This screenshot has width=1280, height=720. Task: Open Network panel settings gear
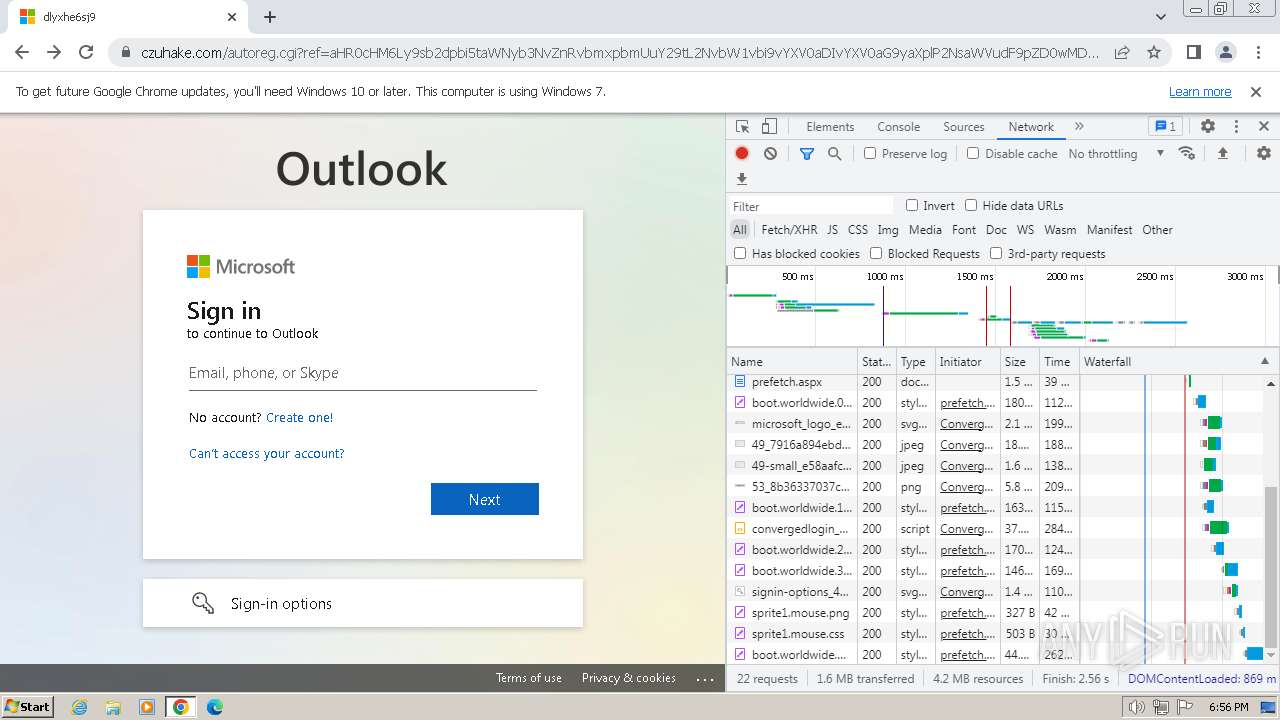coord(1264,154)
